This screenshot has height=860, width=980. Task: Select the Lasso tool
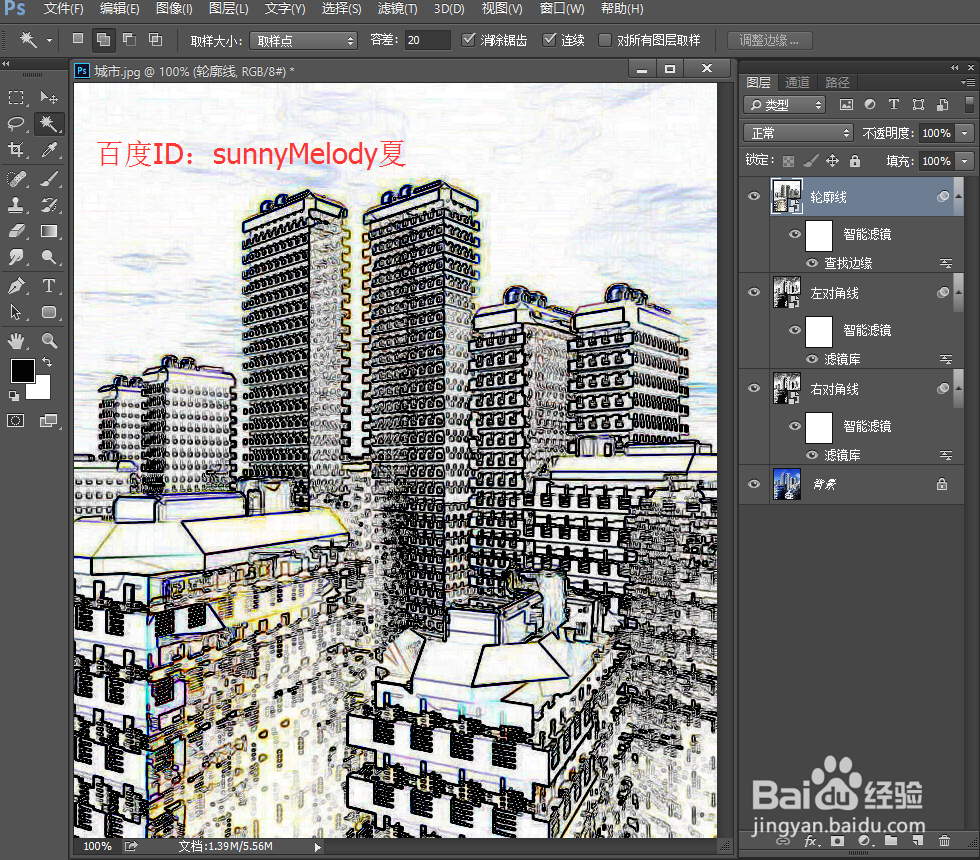15,124
